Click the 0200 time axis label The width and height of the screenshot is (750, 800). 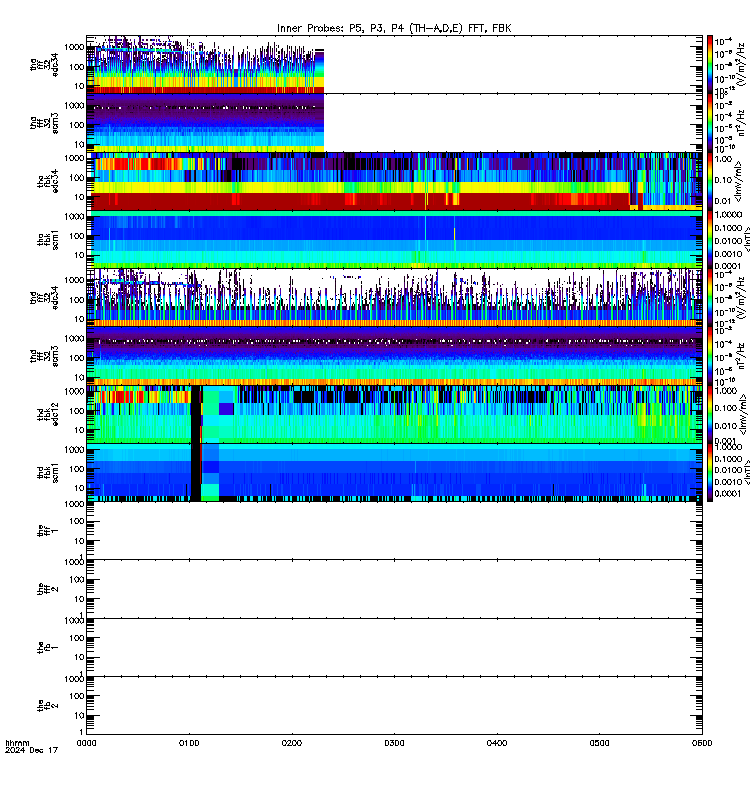[291, 743]
